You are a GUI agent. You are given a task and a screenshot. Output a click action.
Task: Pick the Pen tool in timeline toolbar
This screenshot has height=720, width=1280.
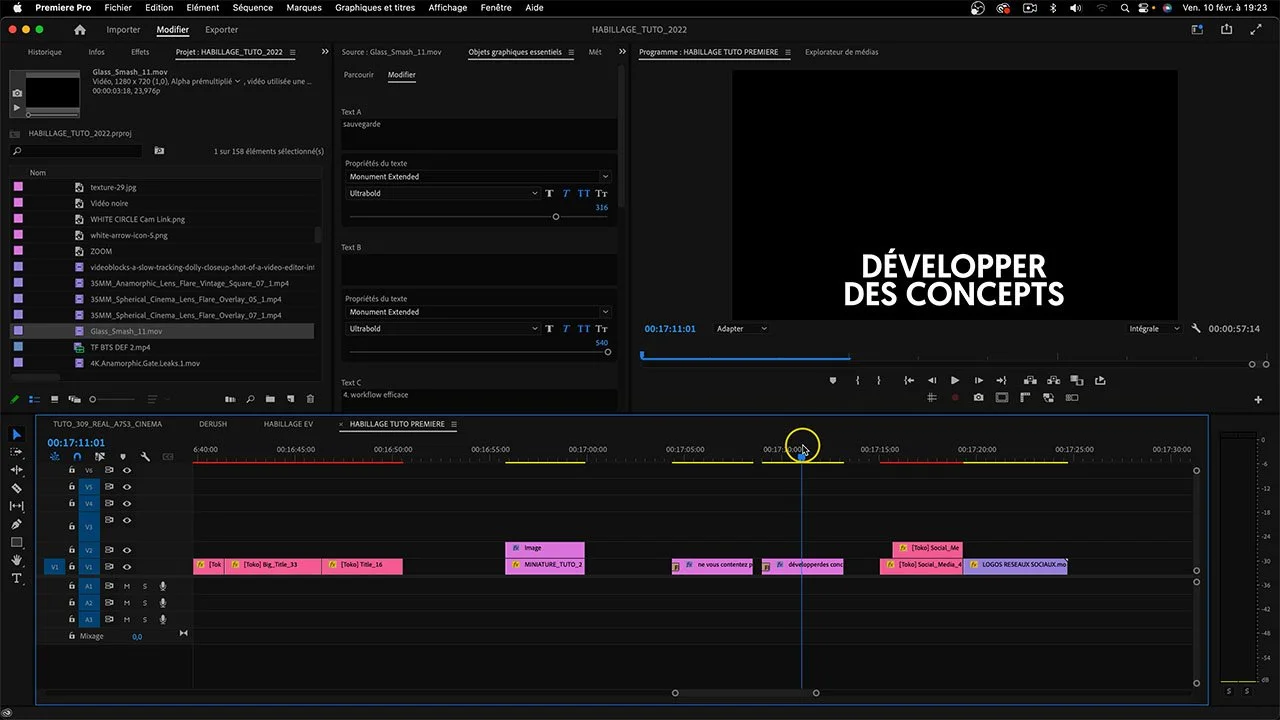coord(16,524)
